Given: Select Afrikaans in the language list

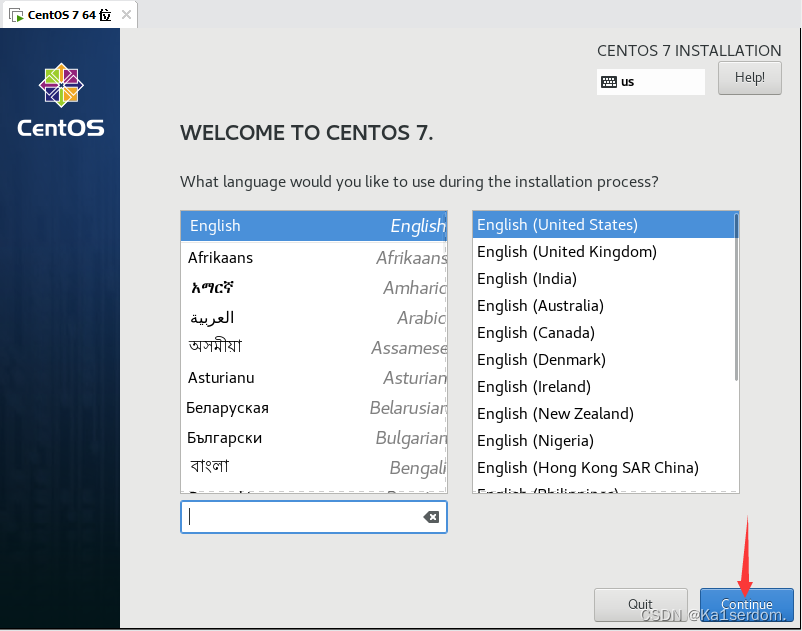Looking at the screenshot, I should tap(314, 258).
